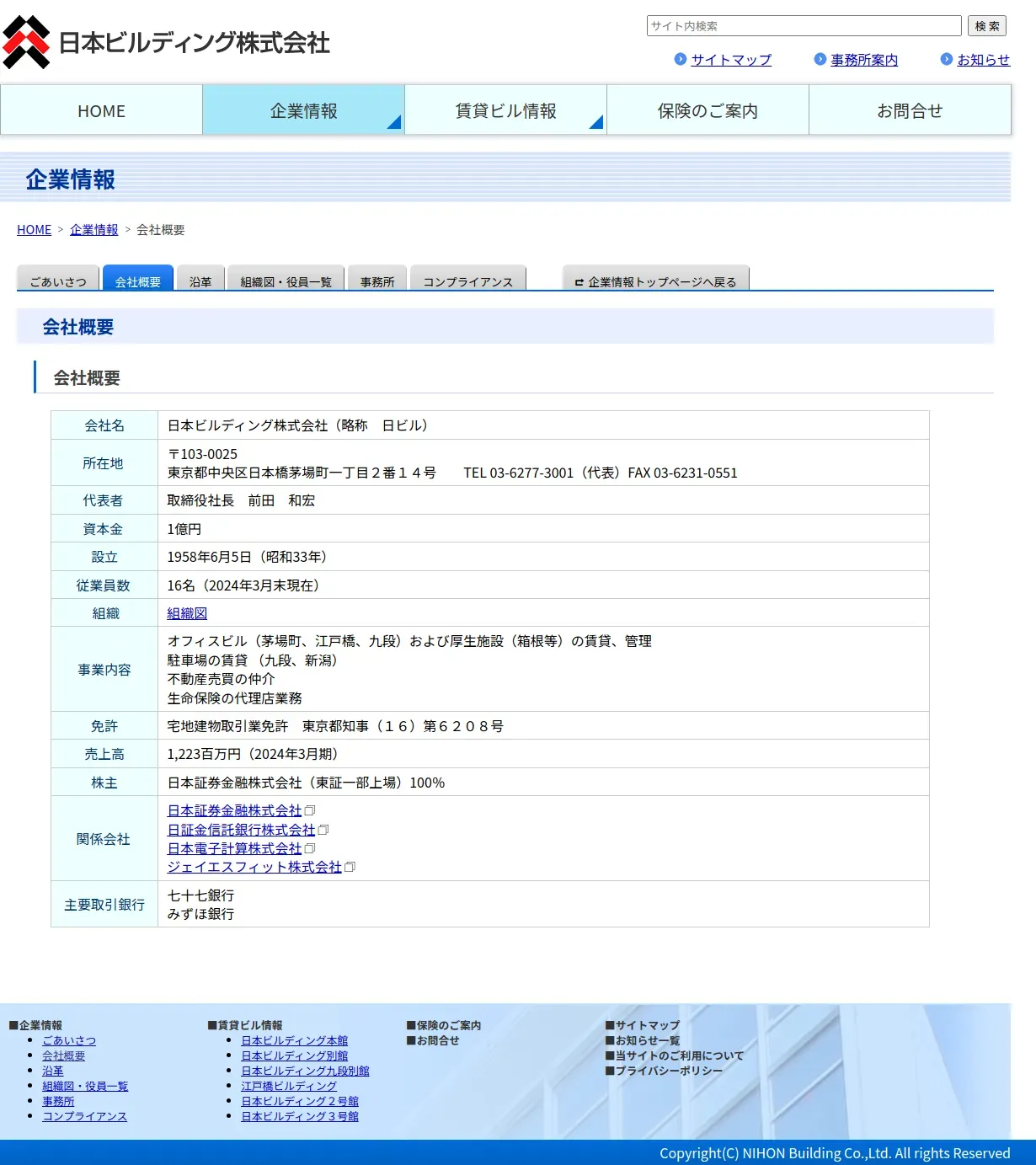Click footer お知らせ一覧 item

click(x=643, y=1040)
